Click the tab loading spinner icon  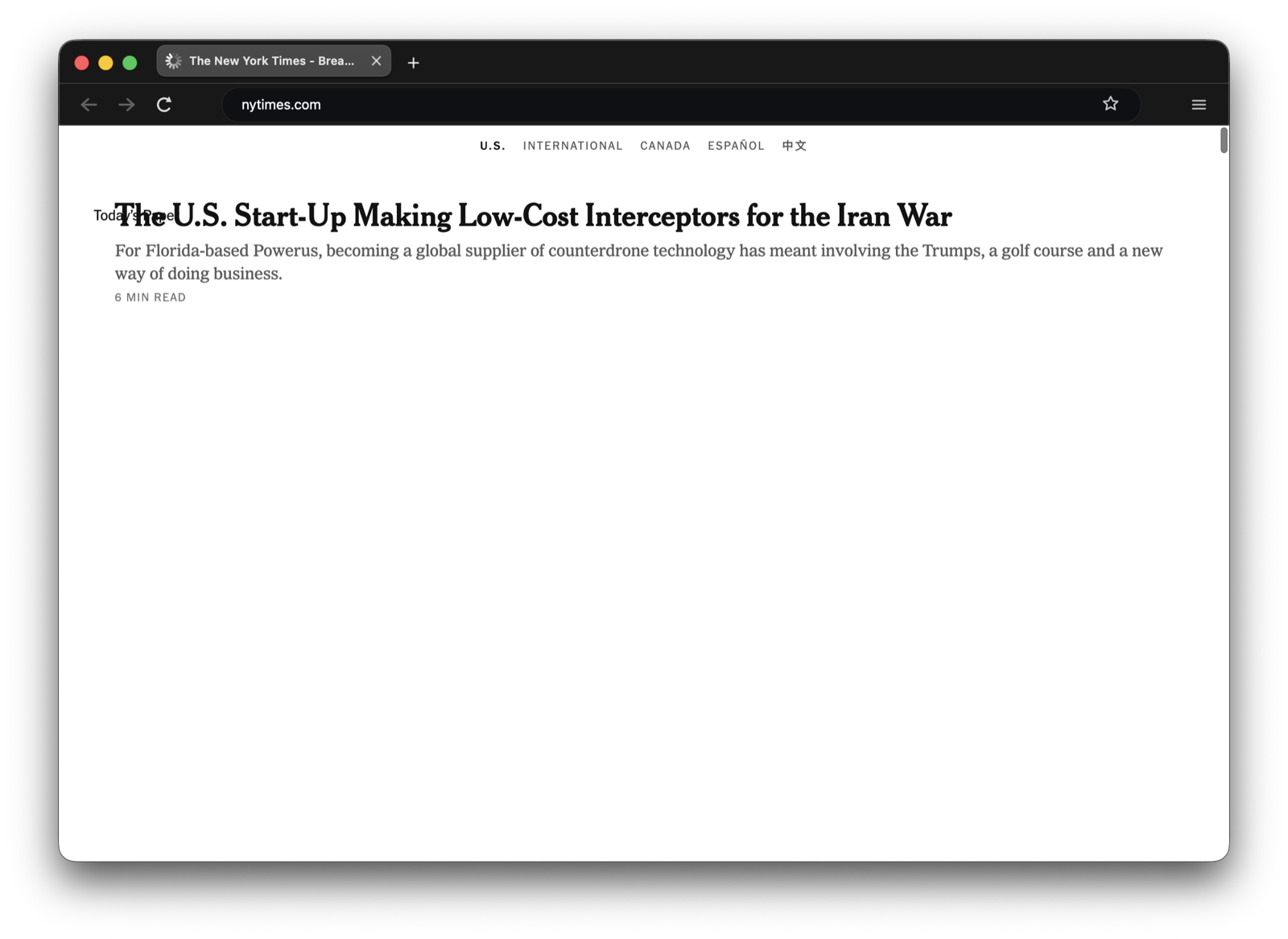click(173, 61)
